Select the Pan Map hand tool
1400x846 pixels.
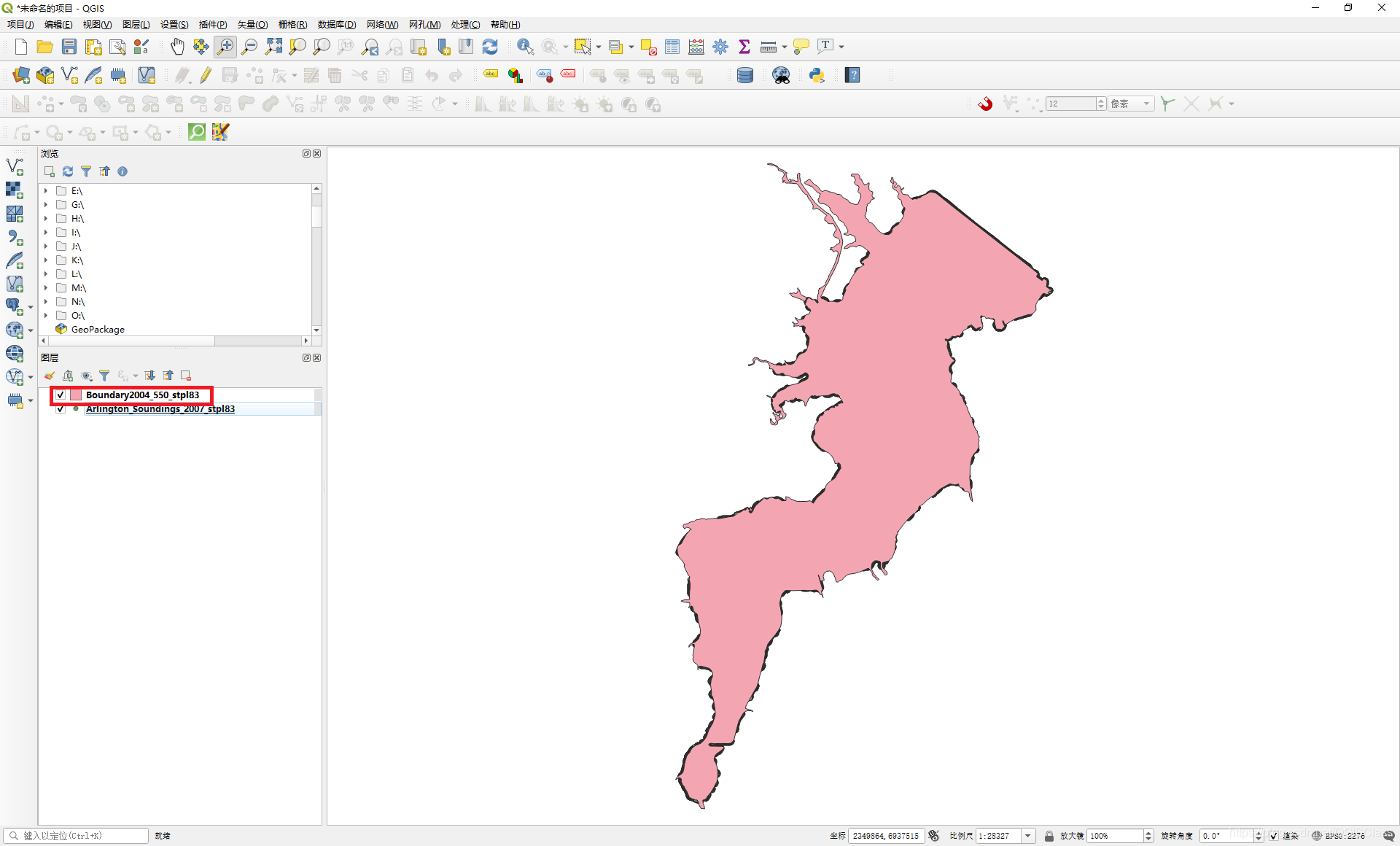[177, 47]
